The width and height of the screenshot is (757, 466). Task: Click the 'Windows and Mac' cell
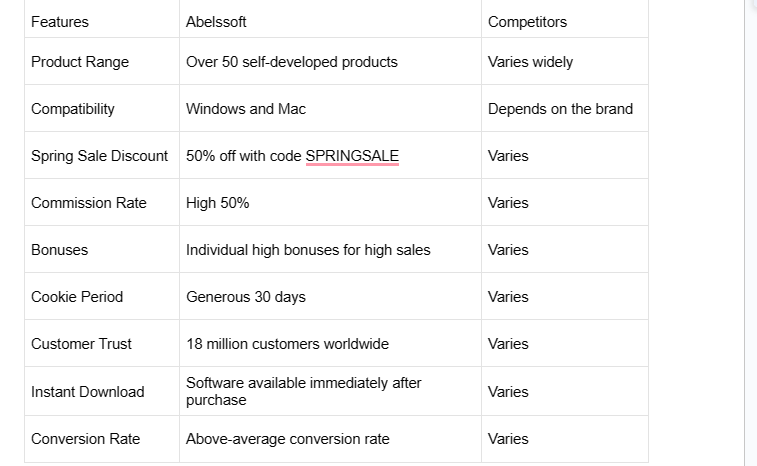[x=330, y=108]
